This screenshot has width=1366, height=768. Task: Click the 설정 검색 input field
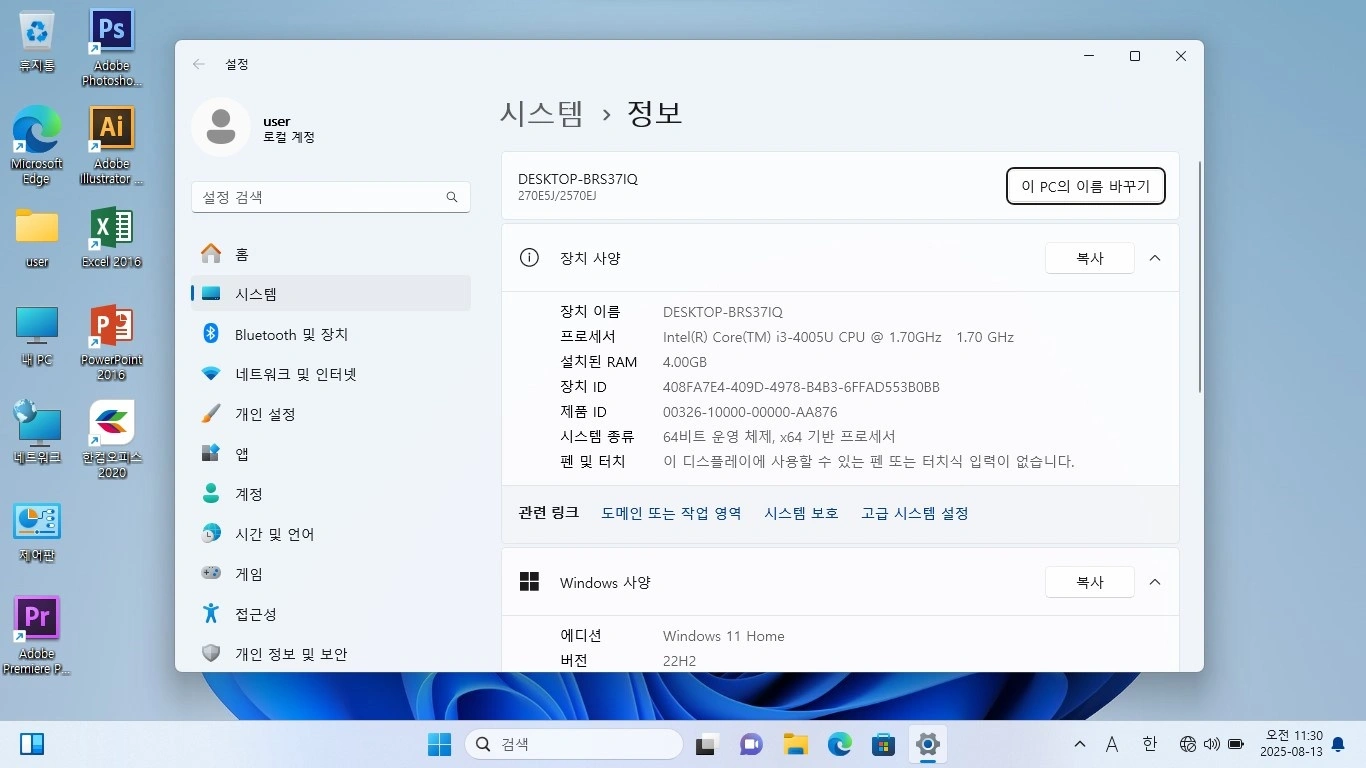[x=331, y=197]
